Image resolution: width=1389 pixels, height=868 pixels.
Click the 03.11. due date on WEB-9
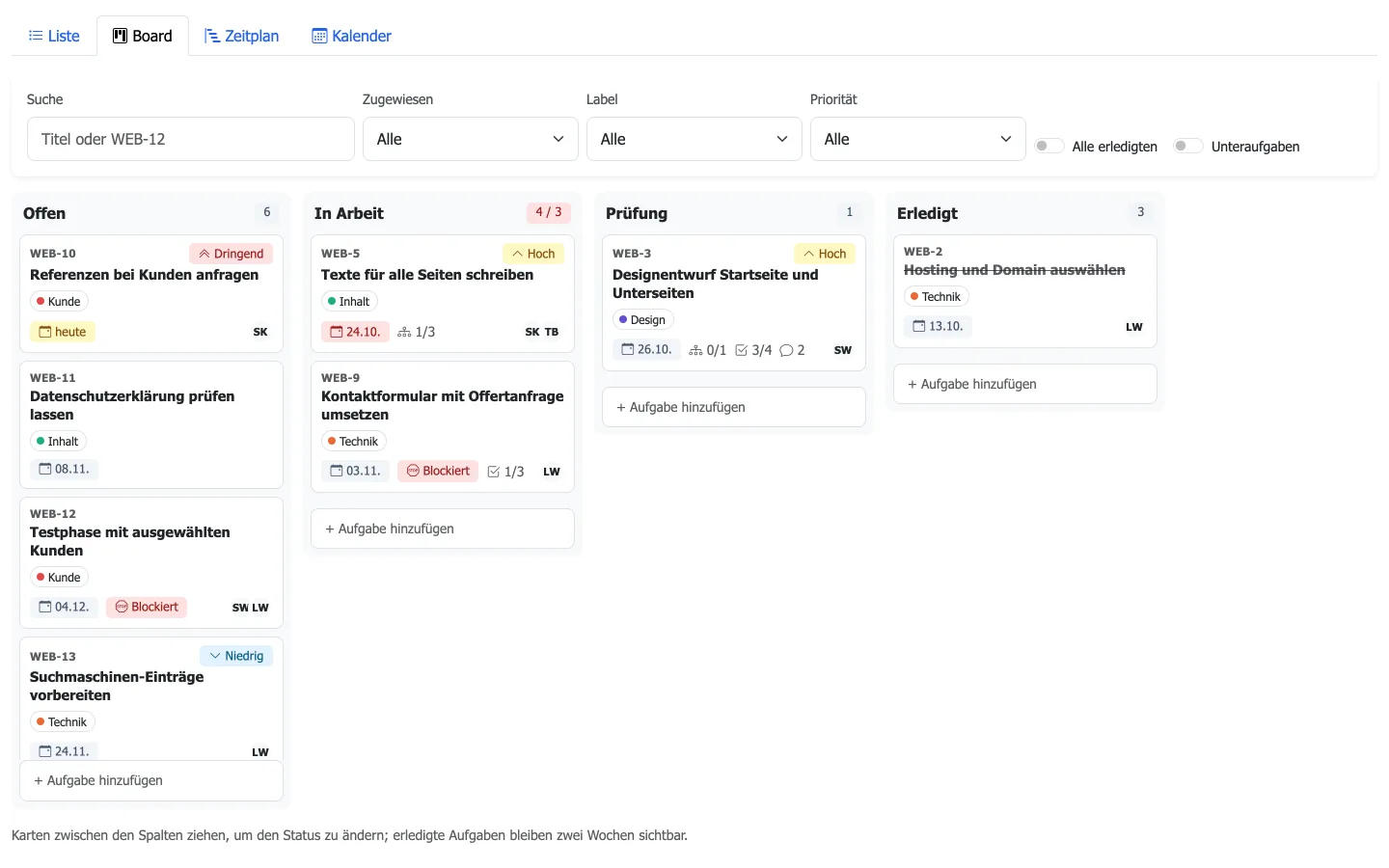coord(356,471)
